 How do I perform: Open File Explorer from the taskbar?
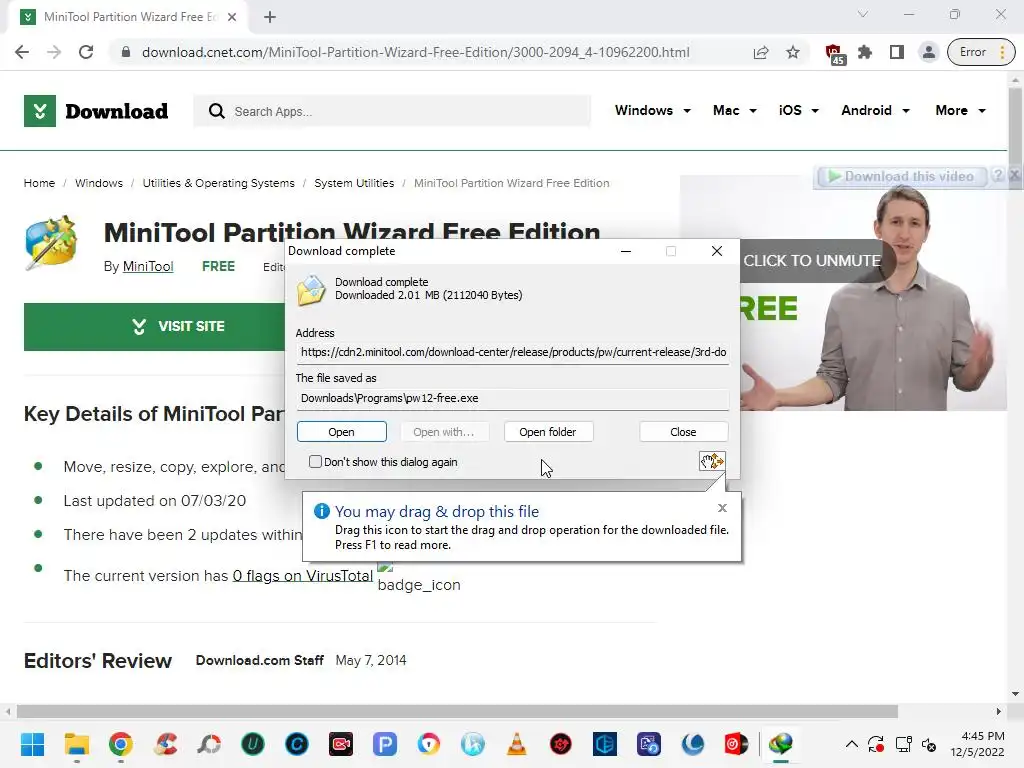[76, 744]
